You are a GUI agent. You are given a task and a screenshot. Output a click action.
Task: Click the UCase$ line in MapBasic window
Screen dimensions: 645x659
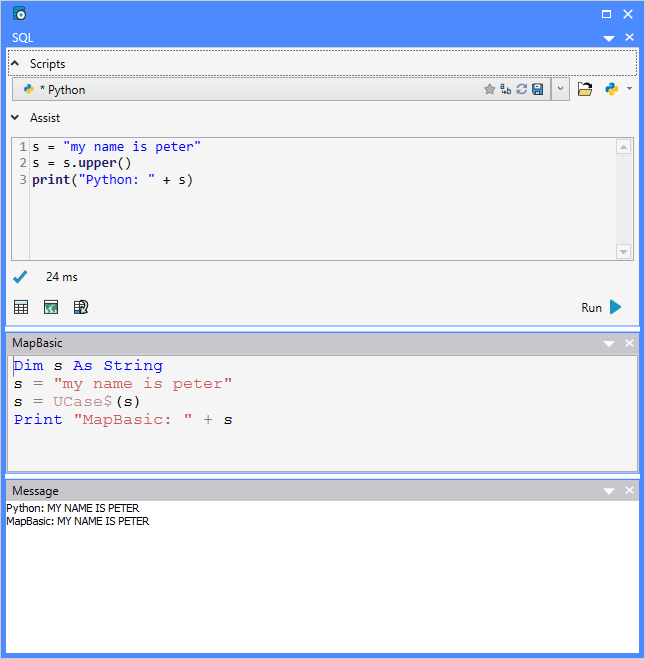[x=77, y=402]
